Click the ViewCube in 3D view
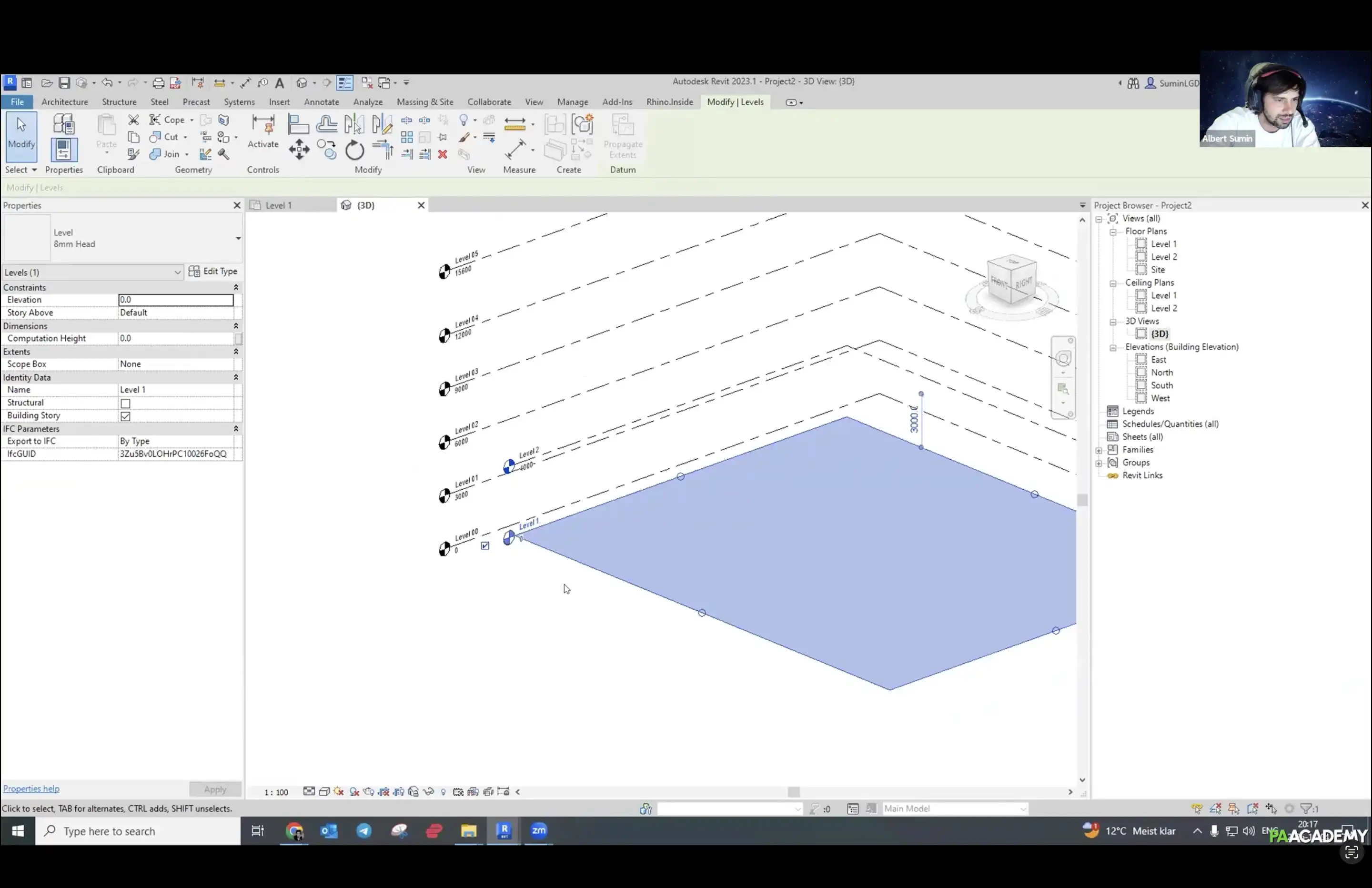 coord(1011,281)
